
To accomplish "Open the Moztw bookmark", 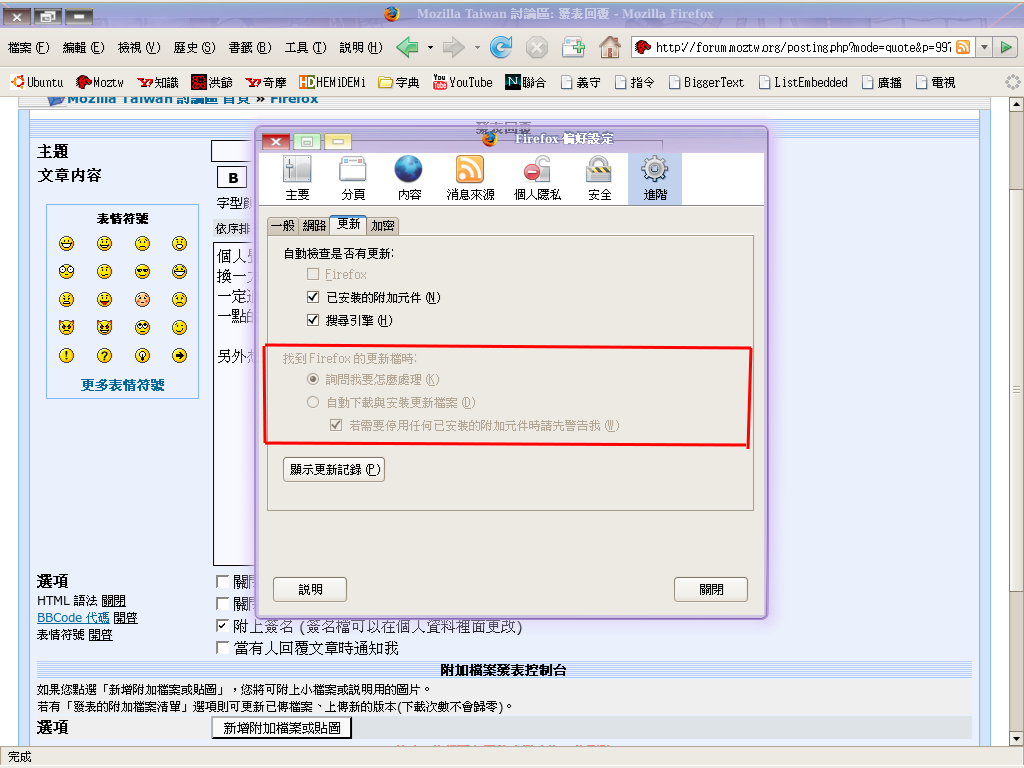I will click(x=99, y=82).
